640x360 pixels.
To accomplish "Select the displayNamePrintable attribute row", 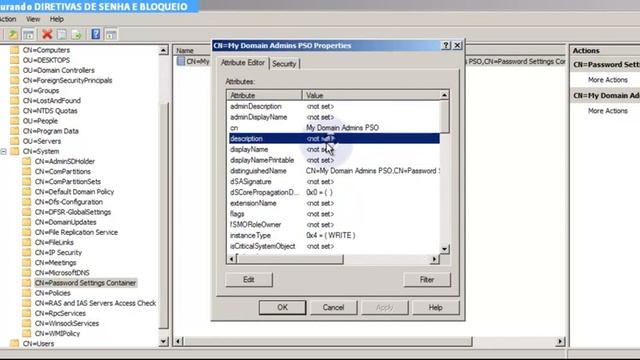I will [334, 160].
